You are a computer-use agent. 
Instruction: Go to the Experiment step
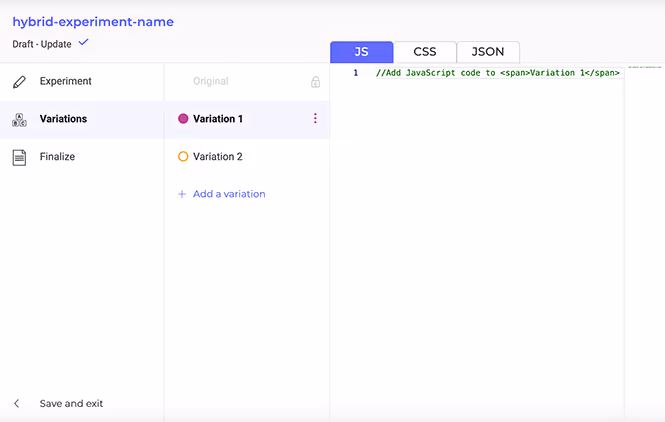81,81
